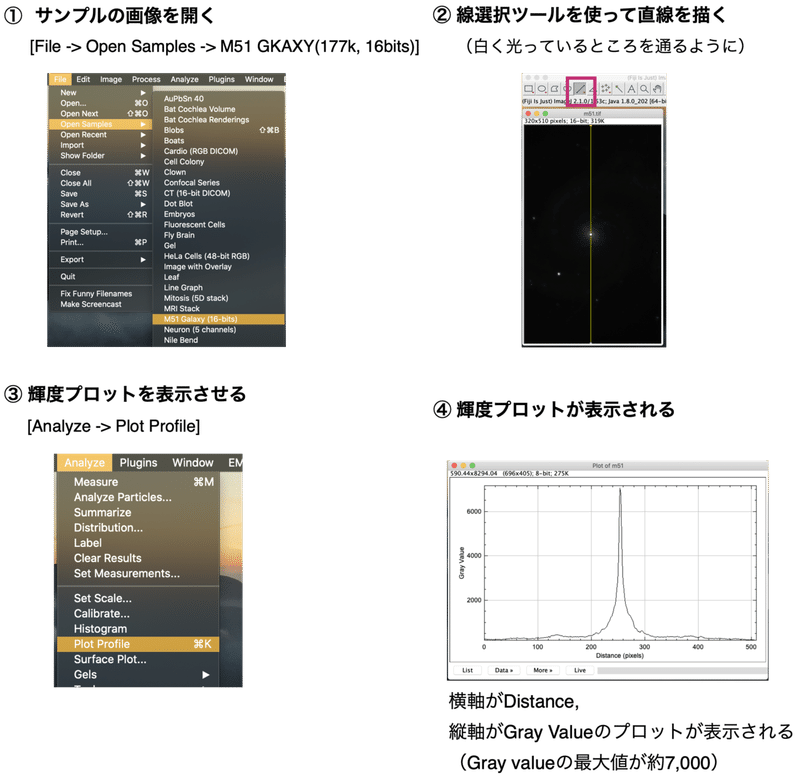Open the Data dropdown below the plot
This screenshot has height=777, width=800.
pyautogui.click(x=503, y=670)
